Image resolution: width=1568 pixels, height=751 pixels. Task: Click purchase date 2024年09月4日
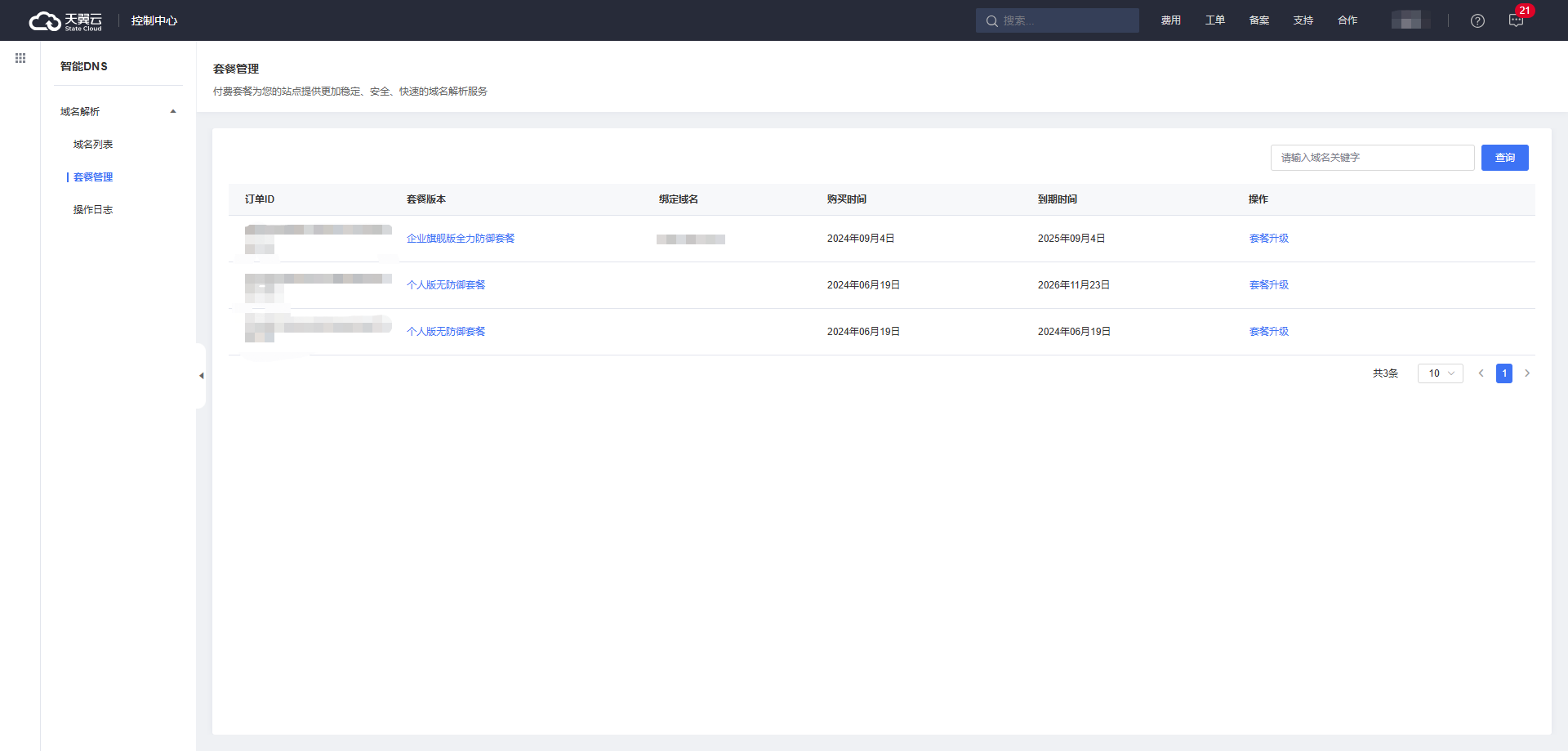(x=861, y=239)
